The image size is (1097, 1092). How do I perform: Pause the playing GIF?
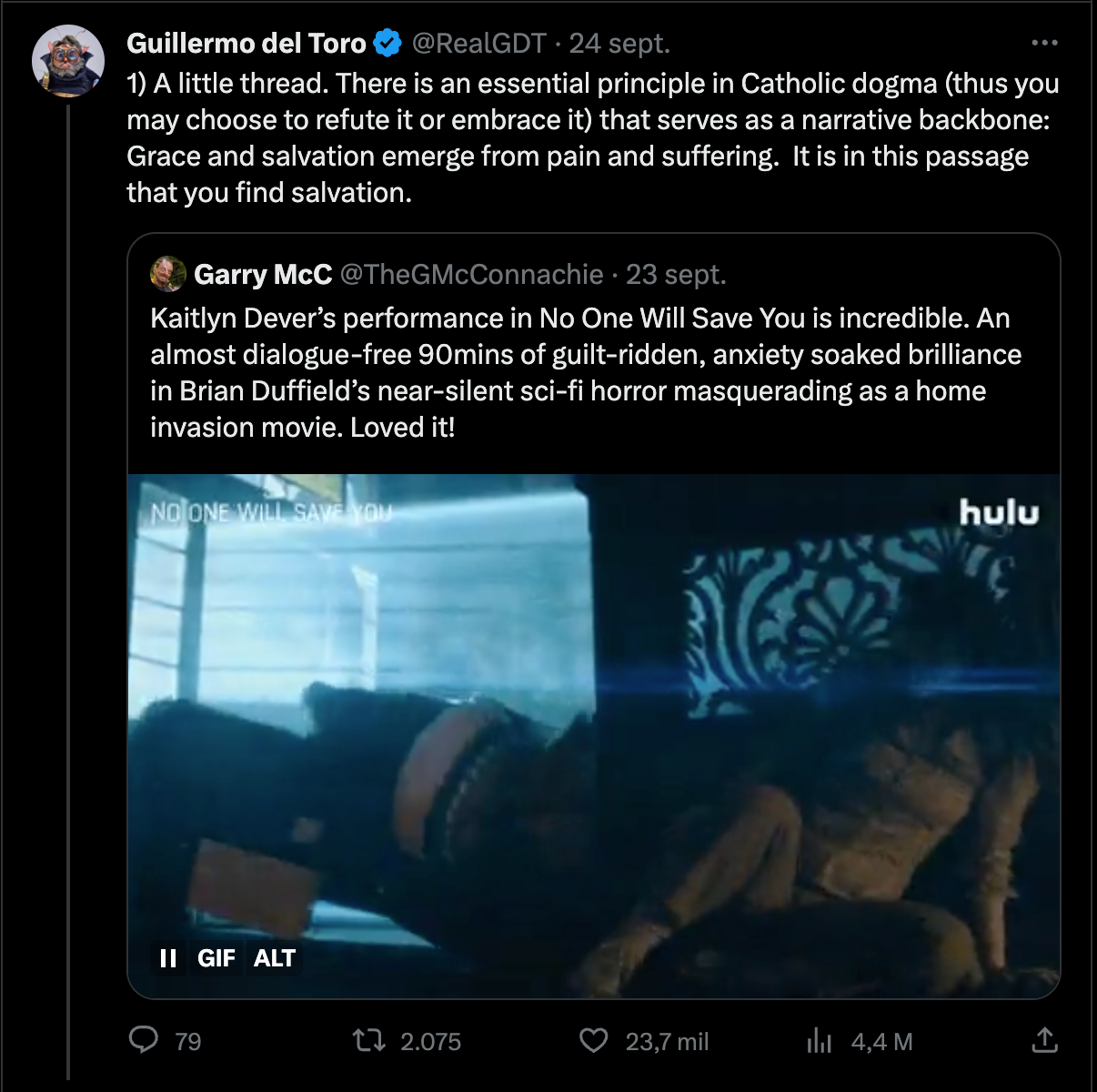click(x=168, y=958)
